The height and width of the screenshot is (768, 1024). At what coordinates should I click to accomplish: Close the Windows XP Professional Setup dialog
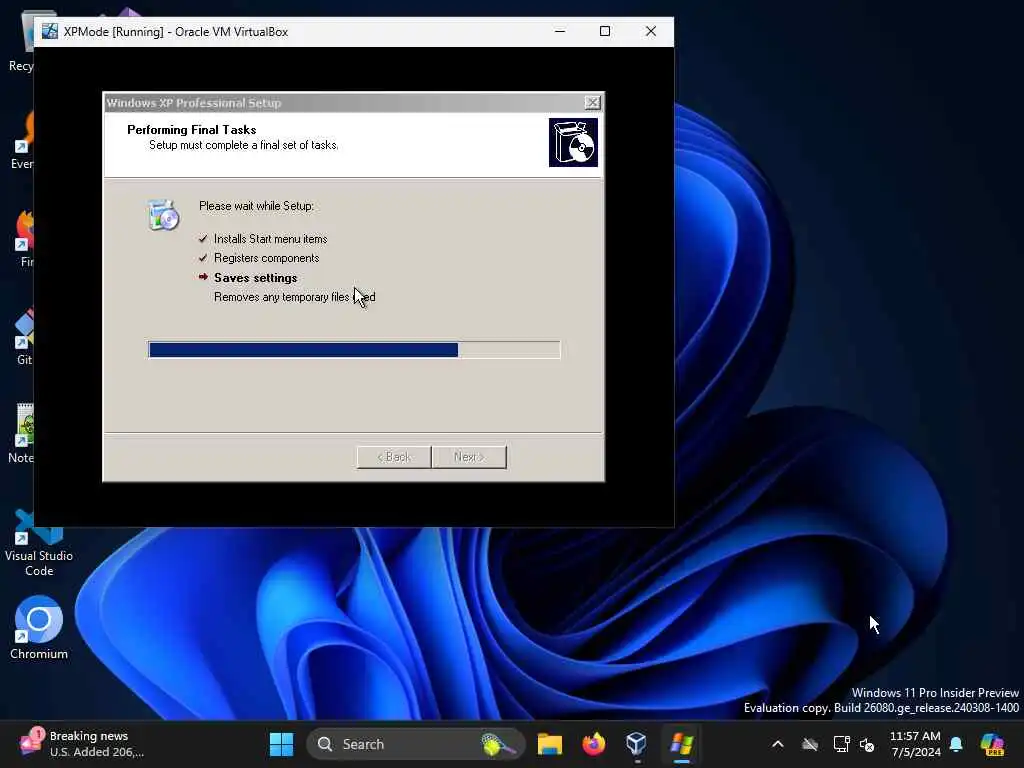pyautogui.click(x=592, y=103)
